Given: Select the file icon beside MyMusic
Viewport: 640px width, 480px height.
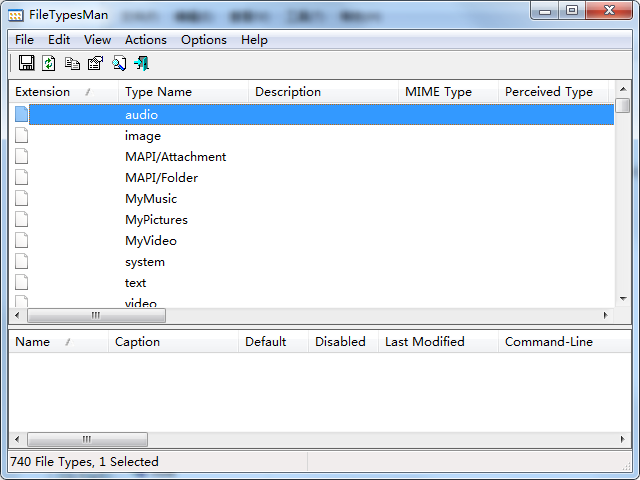Looking at the screenshot, I should coord(21,198).
